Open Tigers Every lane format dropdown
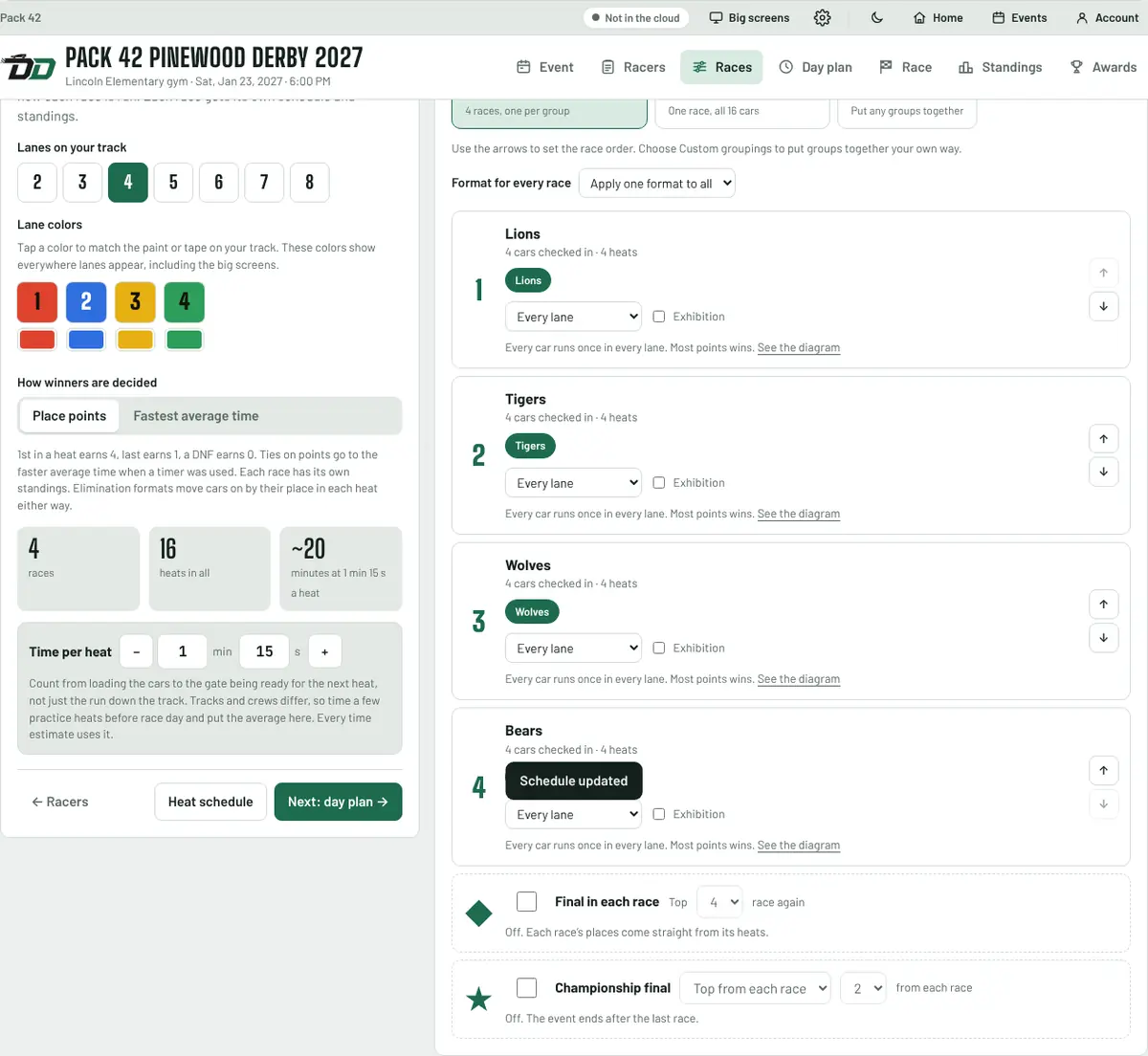1148x1056 pixels. (573, 483)
